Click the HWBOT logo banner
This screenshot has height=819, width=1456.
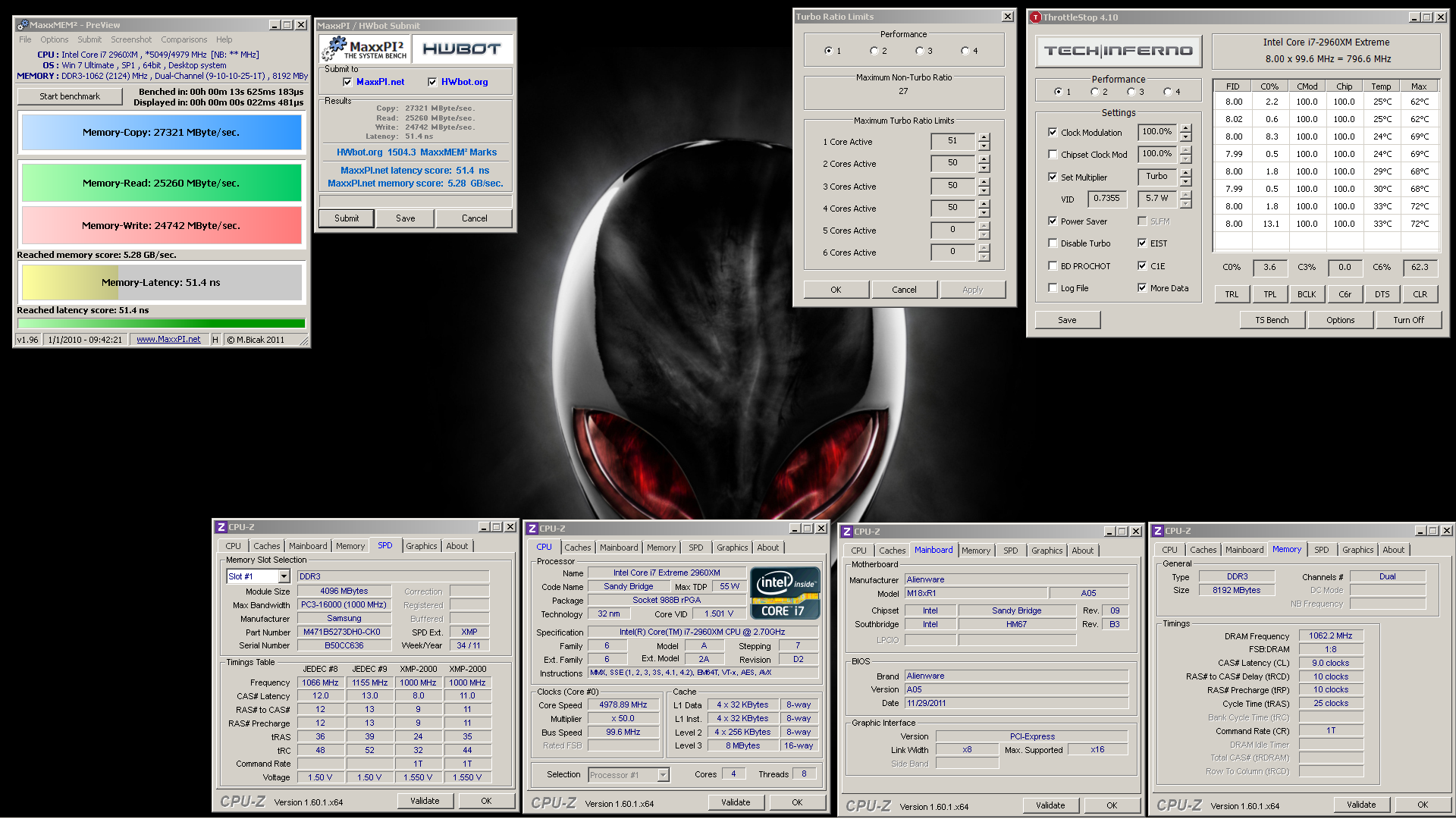tap(462, 49)
